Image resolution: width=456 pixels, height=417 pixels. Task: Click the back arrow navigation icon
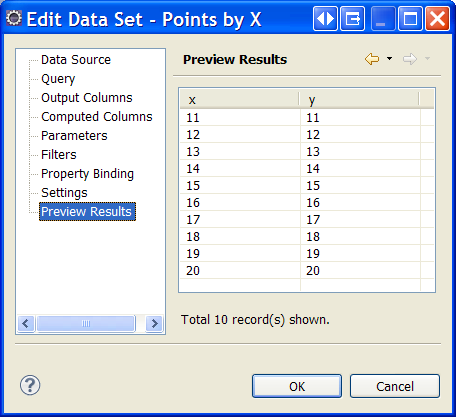tap(372, 59)
